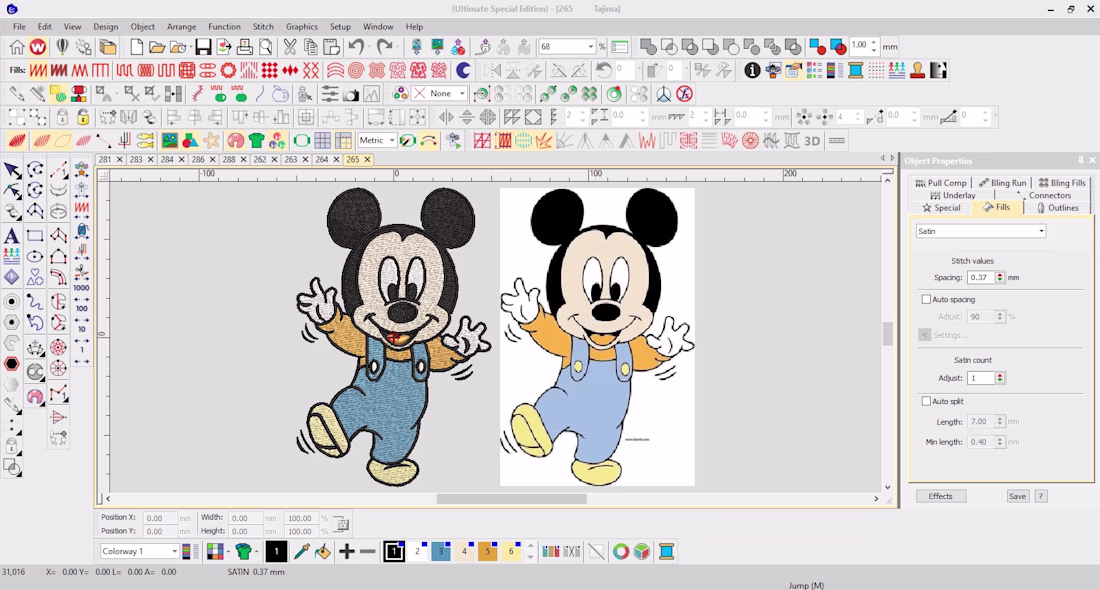1100x590 pixels.
Task: Enable the Auto spacing checkbox
Action: point(926,300)
